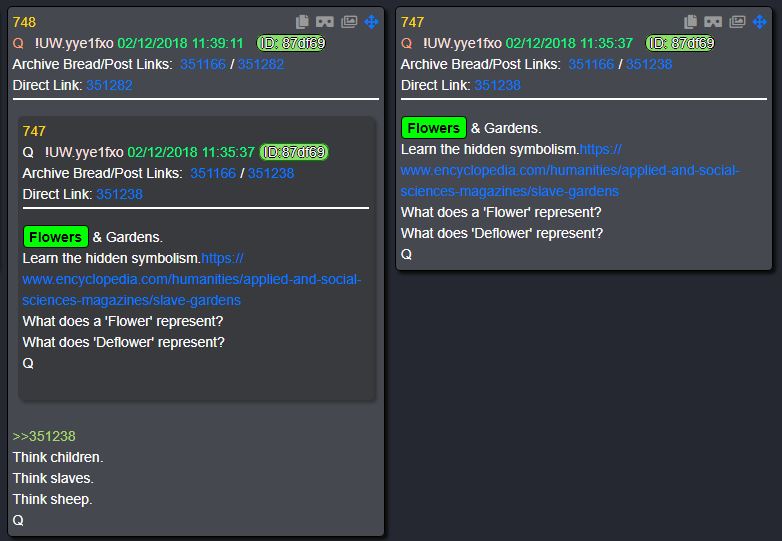
Task: Click post number 748
Action: point(24,22)
